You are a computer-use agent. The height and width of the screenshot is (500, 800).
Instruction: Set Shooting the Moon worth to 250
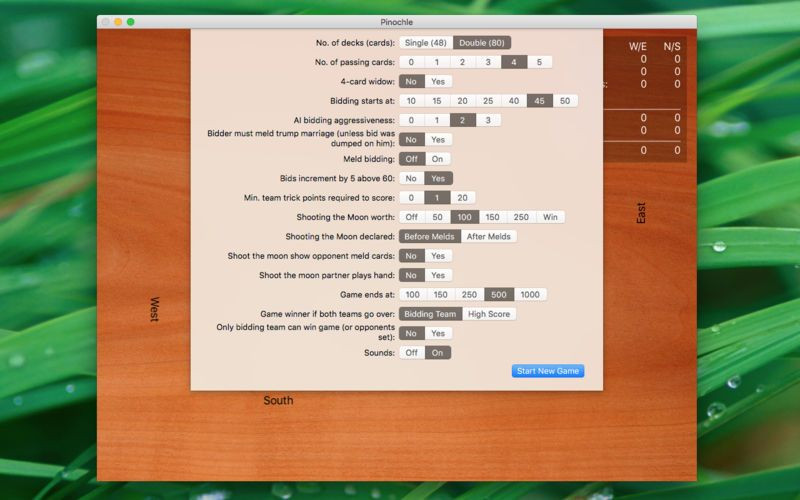tap(521, 217)
